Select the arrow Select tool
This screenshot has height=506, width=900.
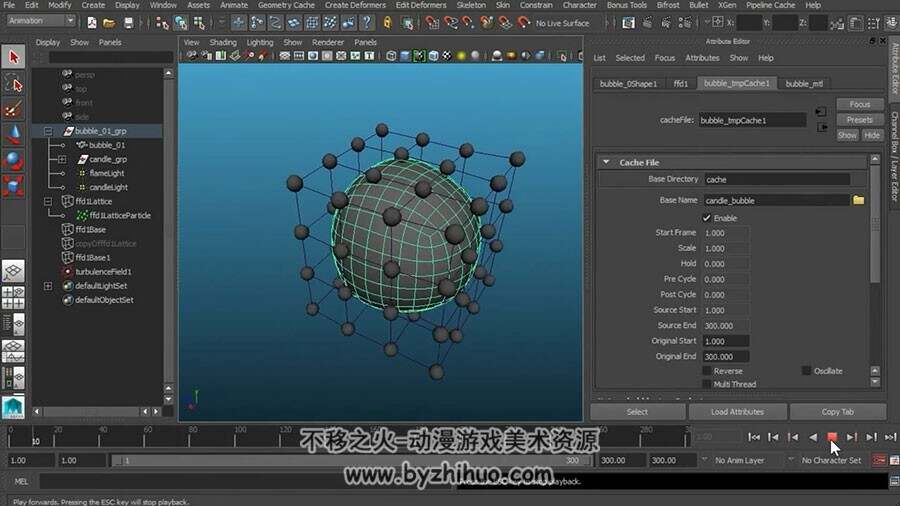coord(13,56)
